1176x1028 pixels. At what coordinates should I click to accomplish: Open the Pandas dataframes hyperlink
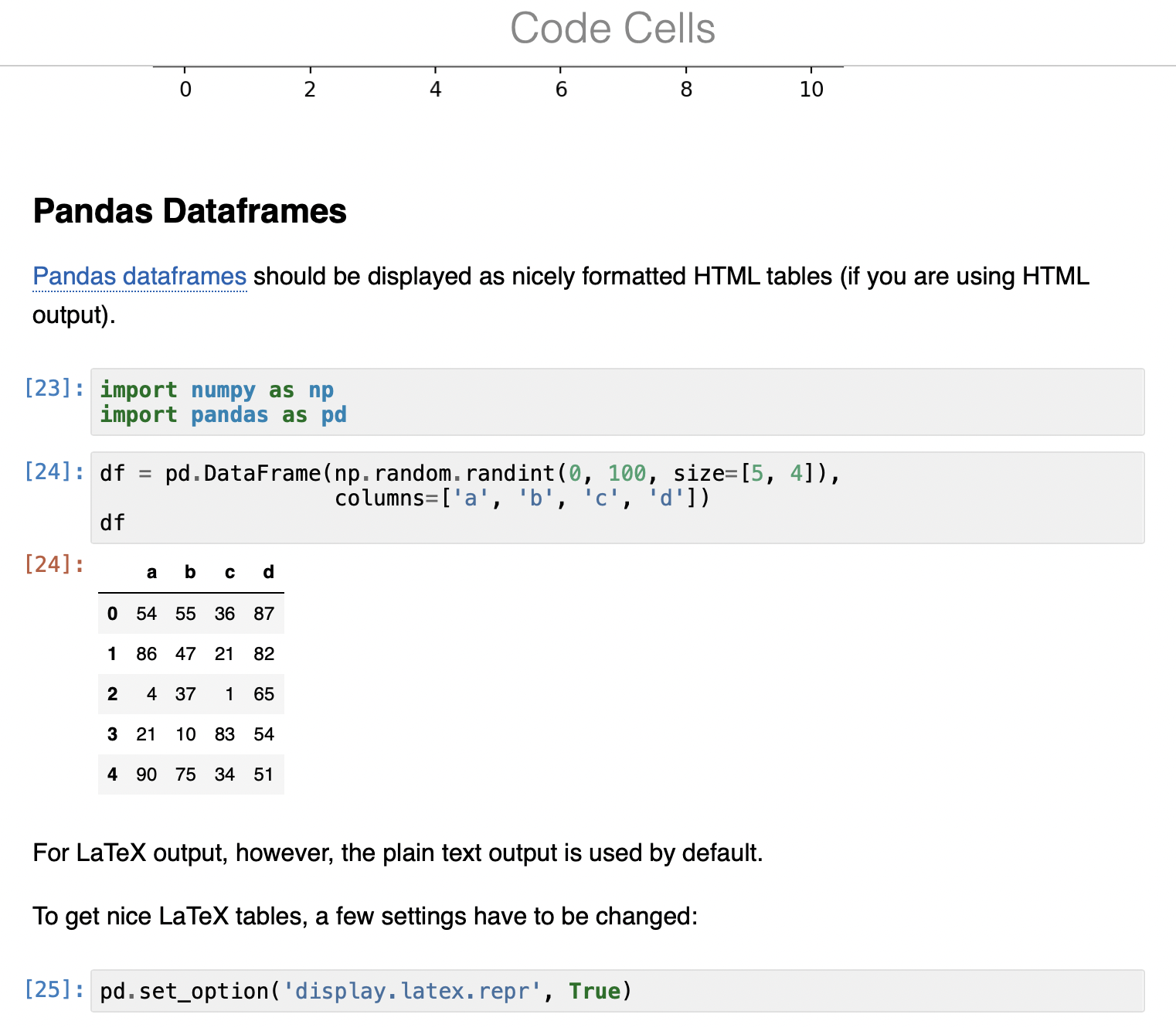139,276
